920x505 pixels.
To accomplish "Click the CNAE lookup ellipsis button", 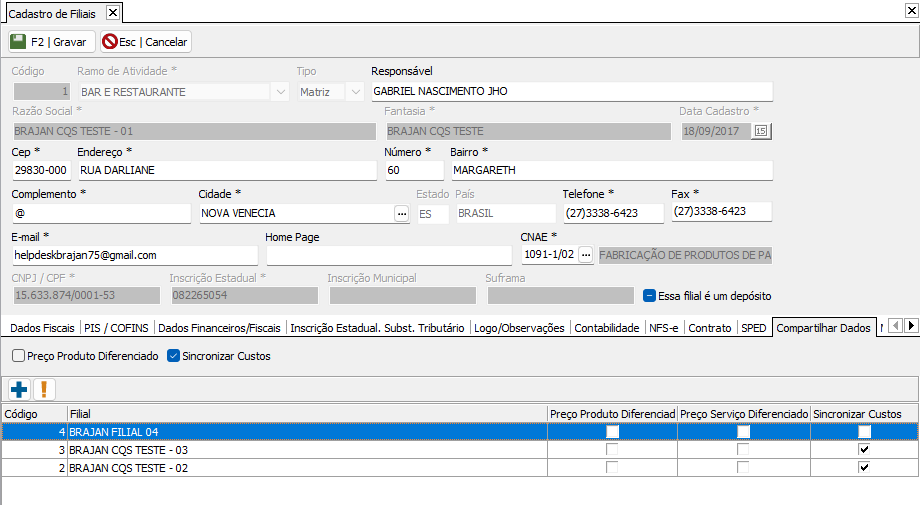I will pyautogui.click(x=586, y=255).
